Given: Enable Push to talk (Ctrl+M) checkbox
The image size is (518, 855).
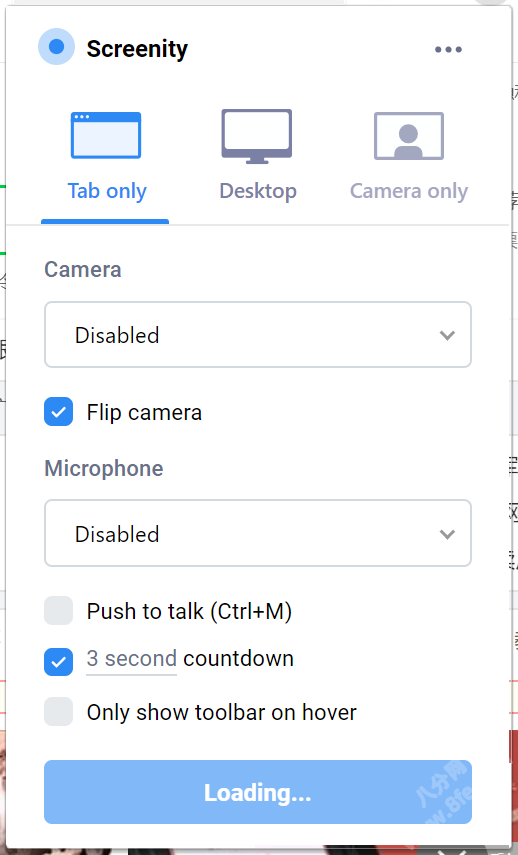Looking at the screenshot, I should (x=58, y=610).
